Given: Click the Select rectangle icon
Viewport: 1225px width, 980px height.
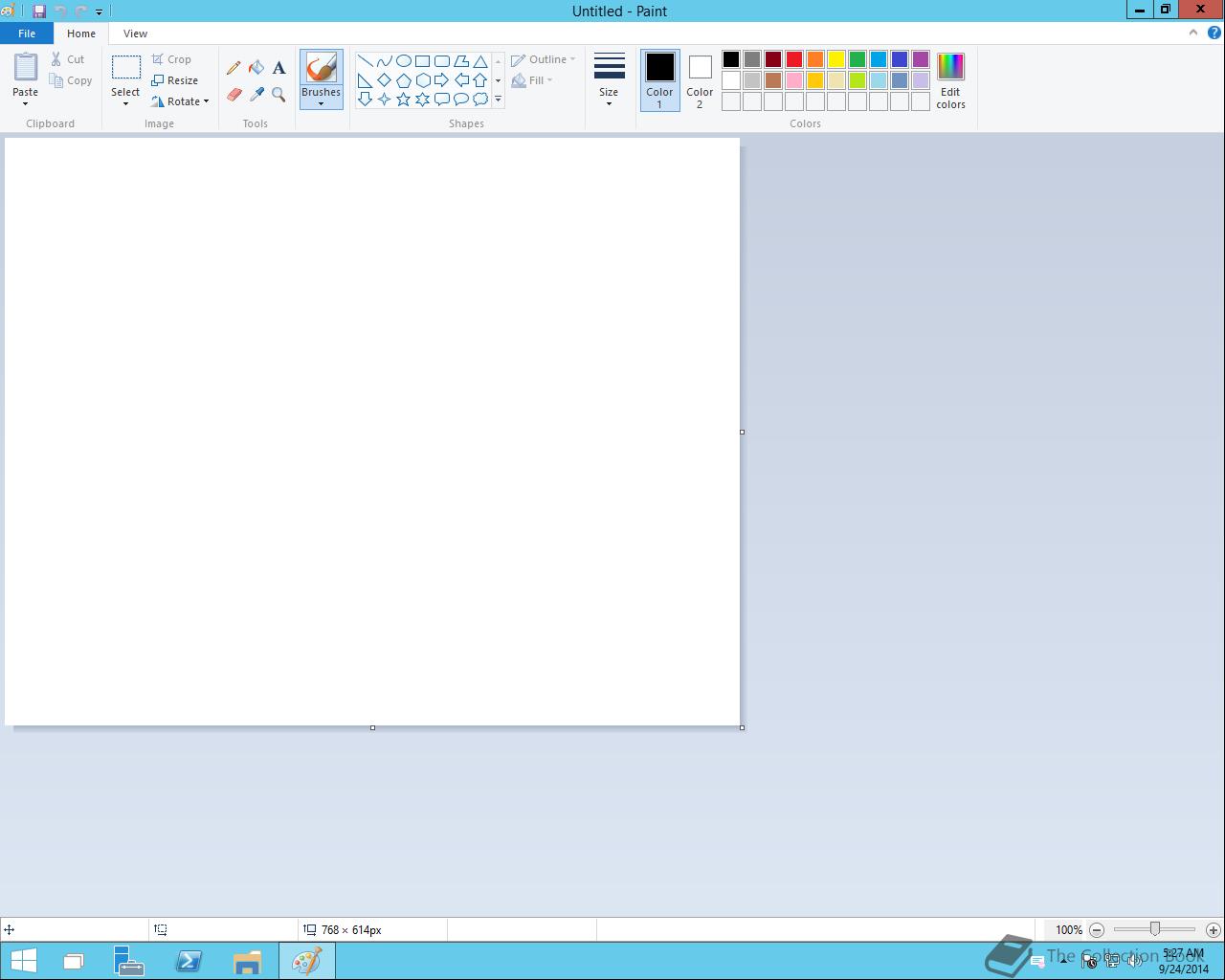Looking at the screenshot, I should point(125,67).
